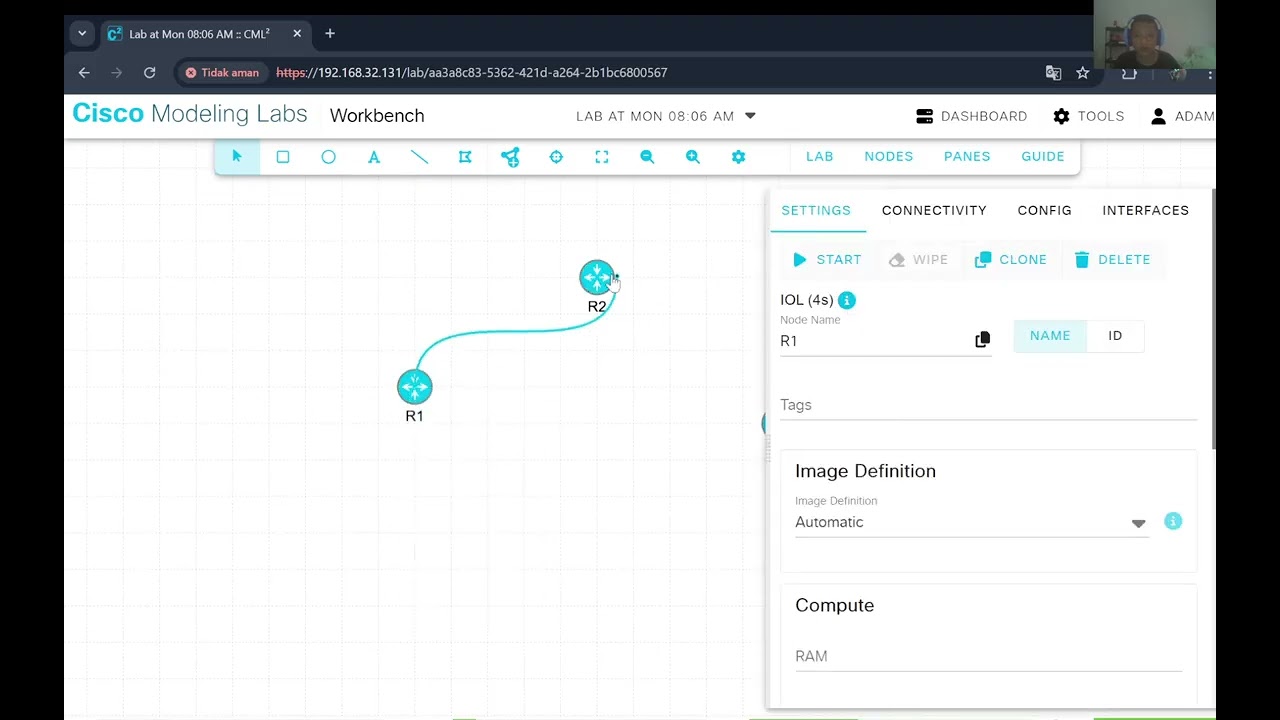Click the Tags input field
1280x720 pixels.
988,405
